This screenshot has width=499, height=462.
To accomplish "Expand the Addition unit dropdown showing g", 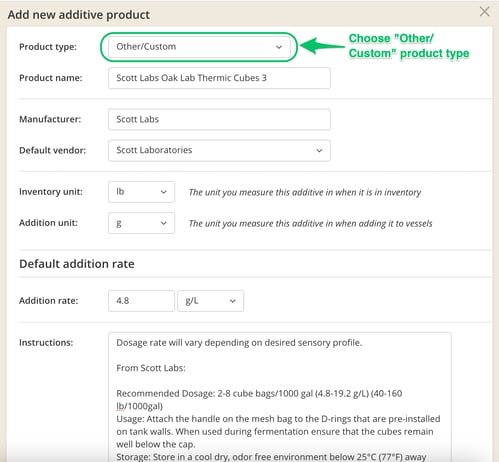I will [141, 223].
